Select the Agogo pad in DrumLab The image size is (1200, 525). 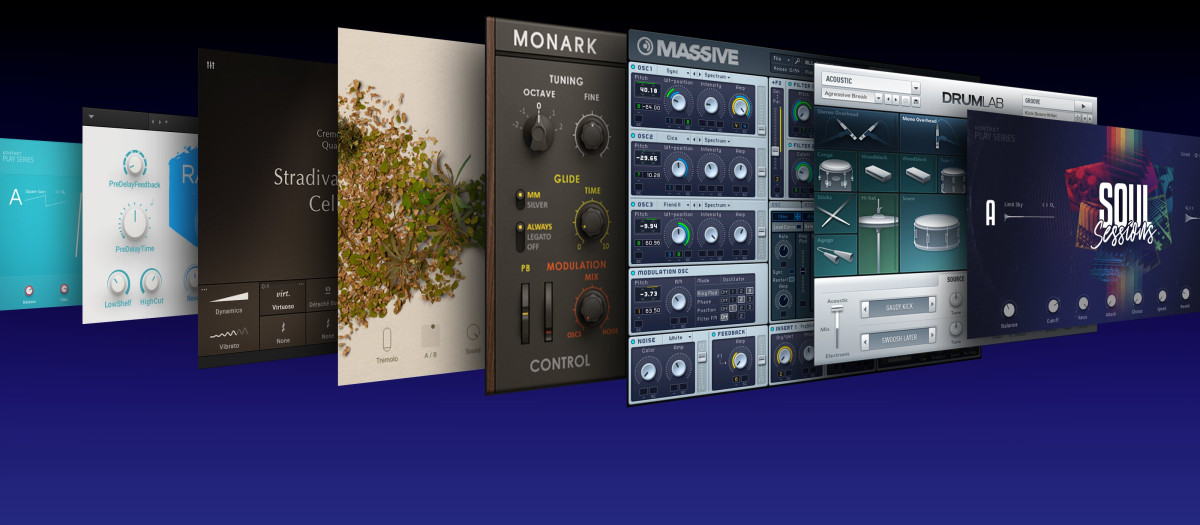[836, 256]
